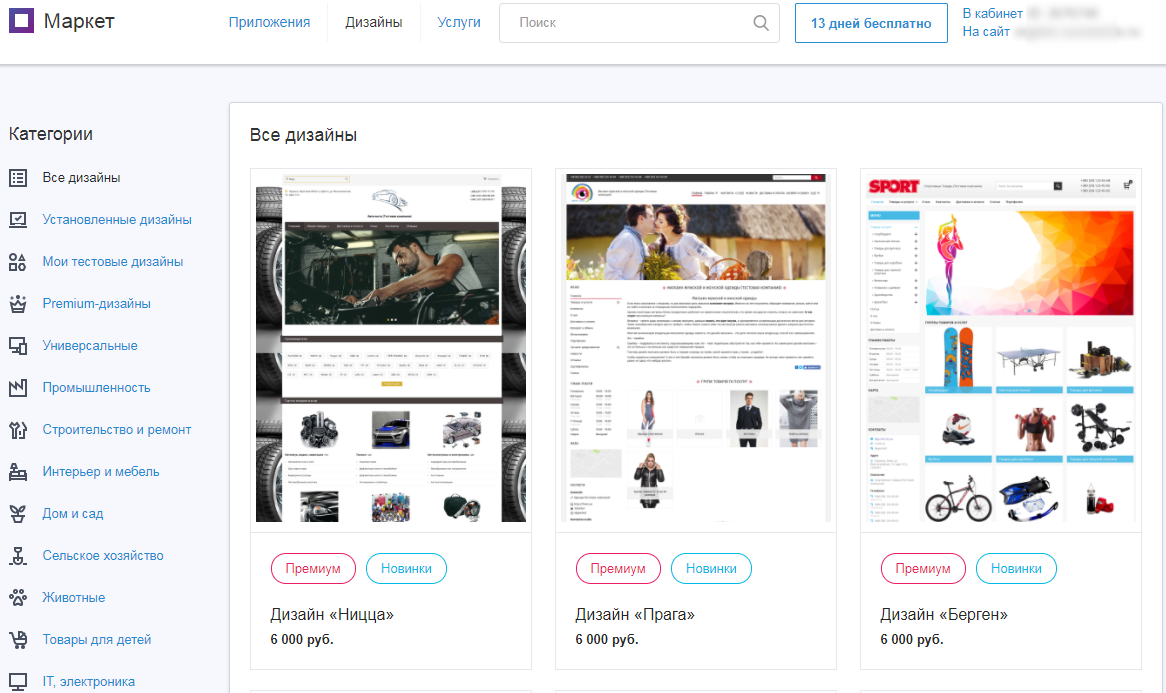1166x693 pixels.
Task: Click the Промышленность factory icon
Action: pos(18,388)
